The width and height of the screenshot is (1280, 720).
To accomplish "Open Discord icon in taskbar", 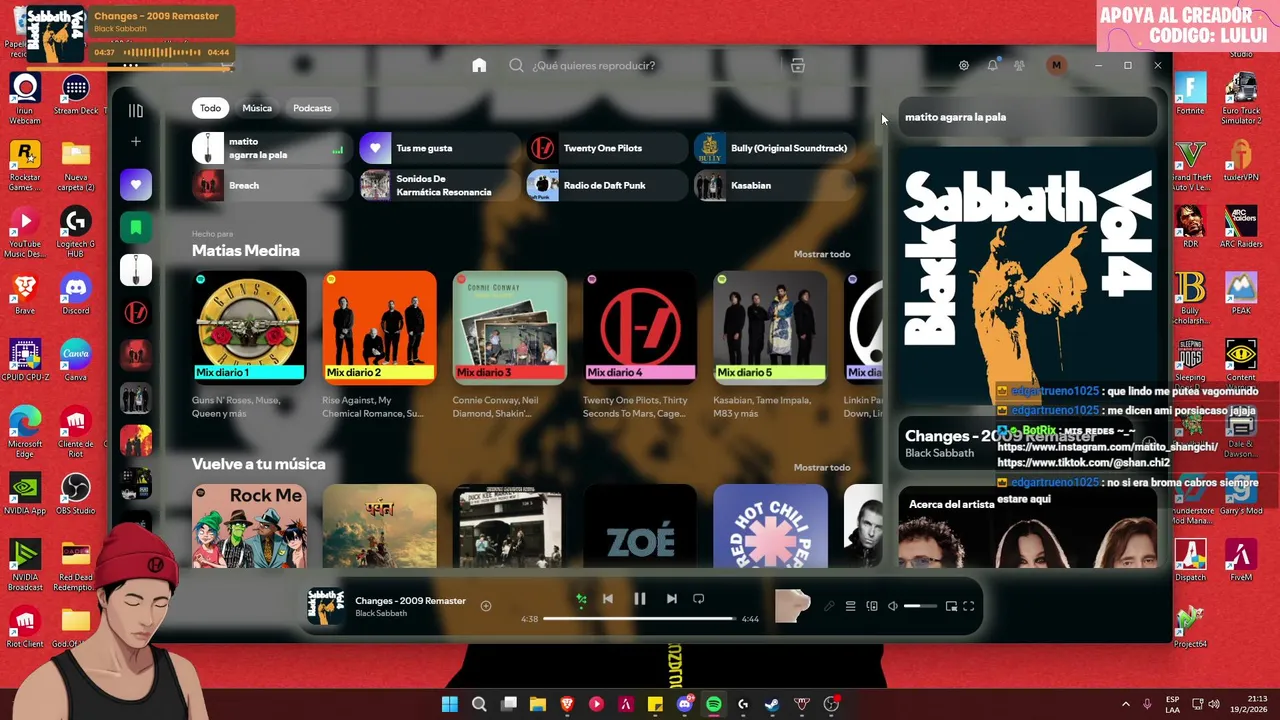I will (685, 704).
